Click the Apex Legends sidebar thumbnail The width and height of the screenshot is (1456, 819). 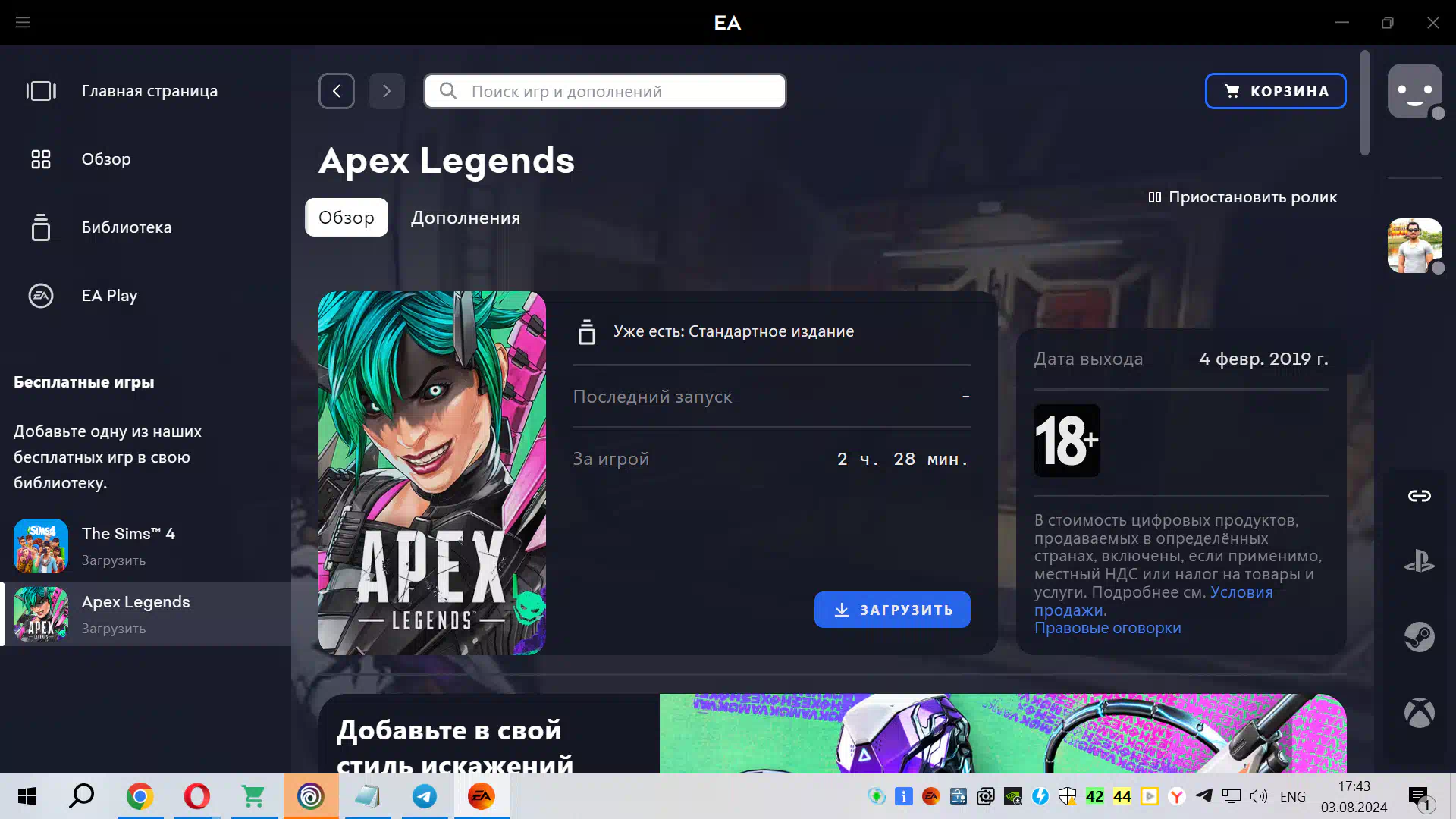point(41,614)
